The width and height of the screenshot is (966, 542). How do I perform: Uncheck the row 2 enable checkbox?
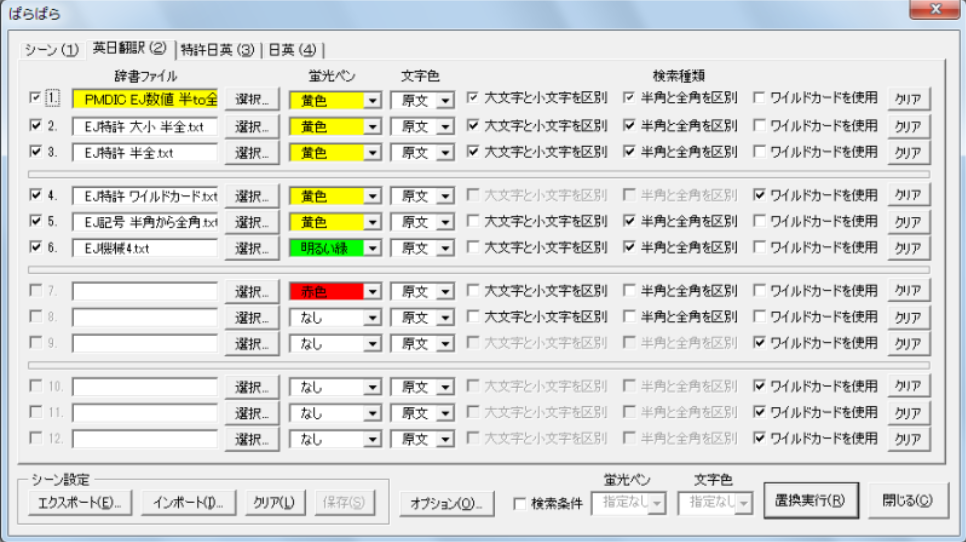36,126
